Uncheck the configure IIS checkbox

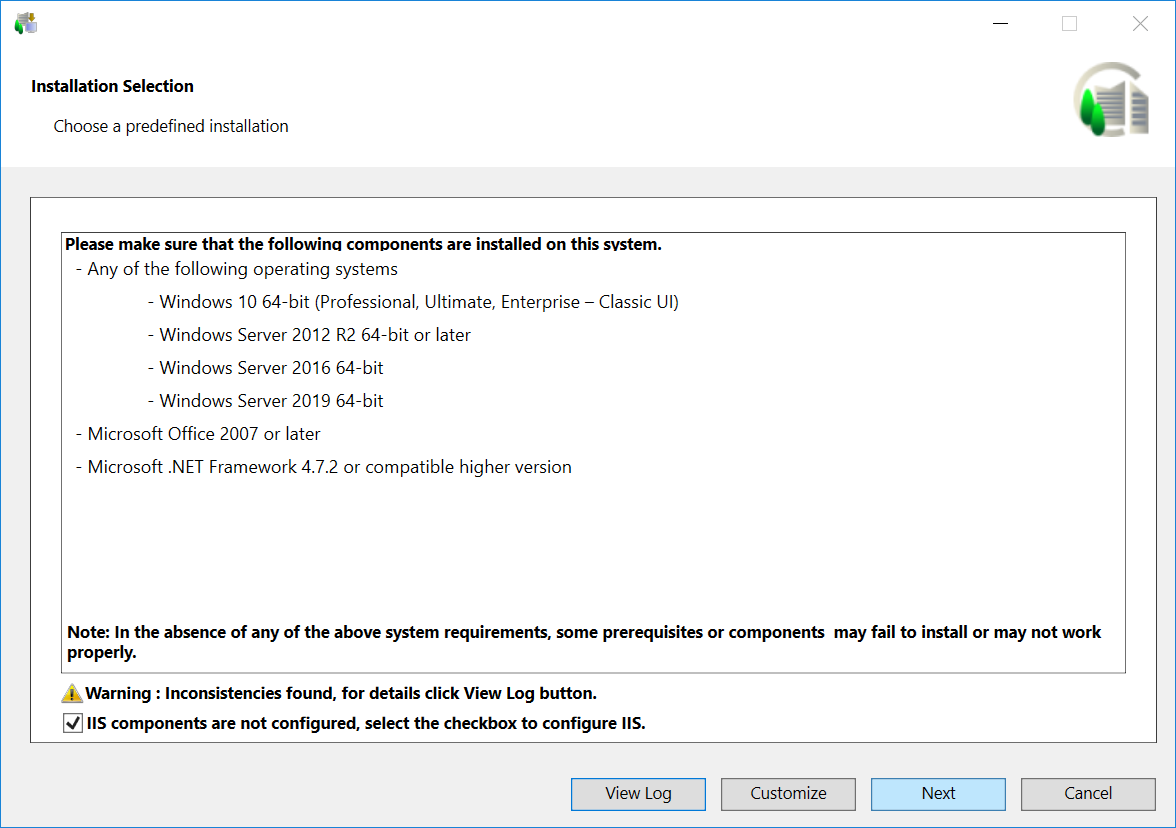click(x=73, y=723)
